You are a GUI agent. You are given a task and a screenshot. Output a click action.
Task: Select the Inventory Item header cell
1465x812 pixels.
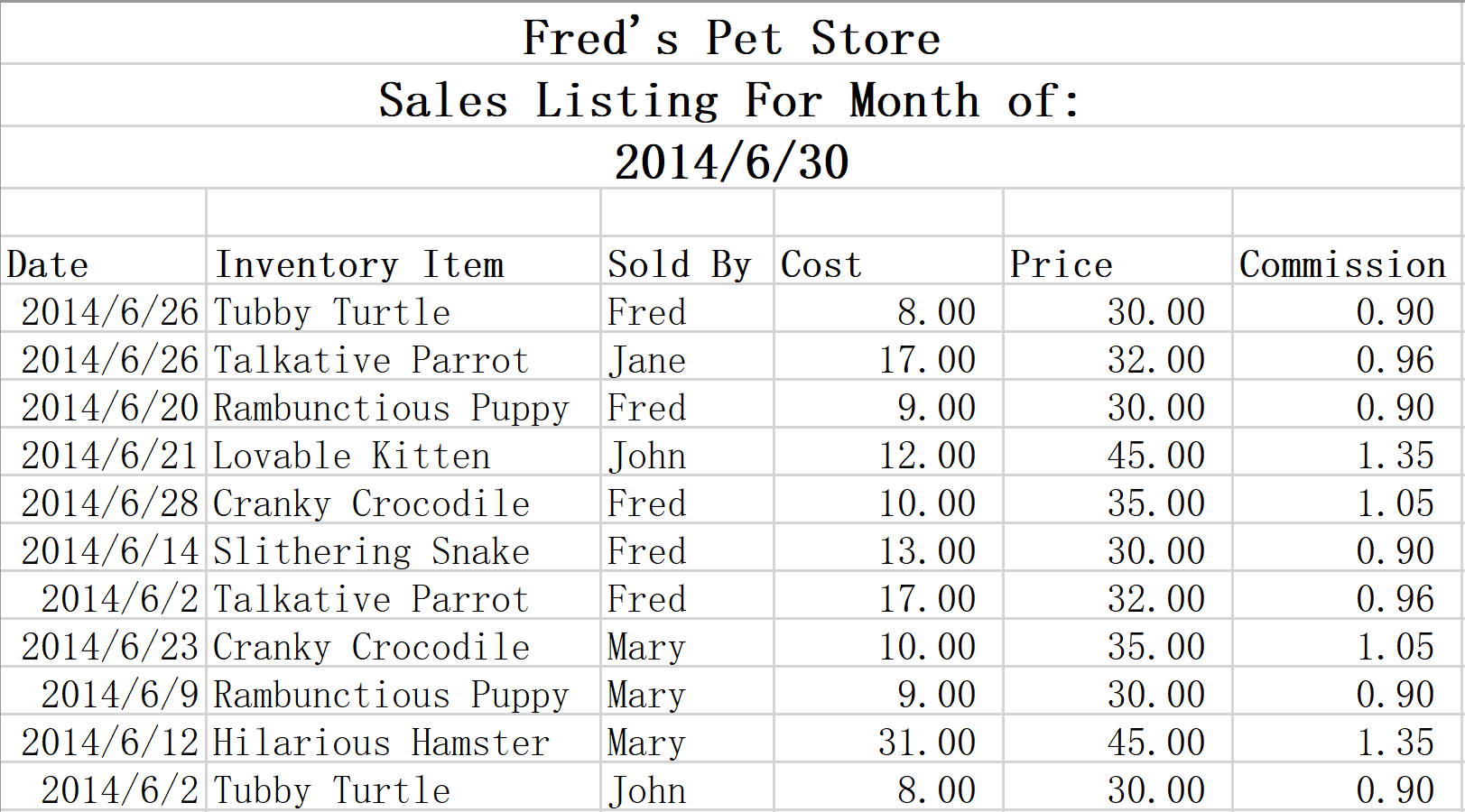403,261
